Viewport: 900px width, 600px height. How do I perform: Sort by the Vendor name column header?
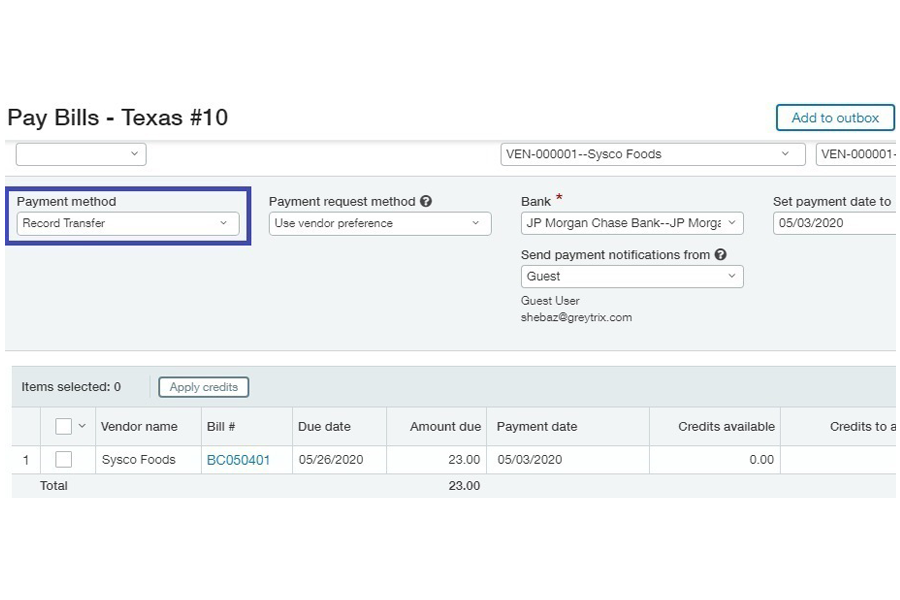point(139,426)
